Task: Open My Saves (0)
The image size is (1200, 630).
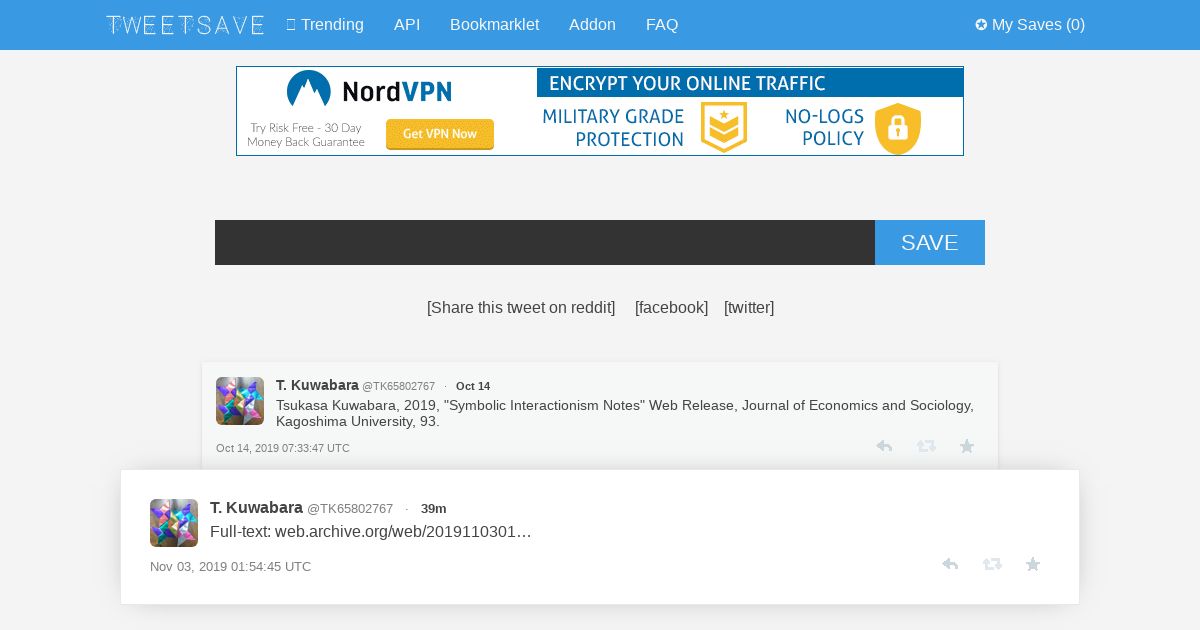Action: [x=1030, y=25]
